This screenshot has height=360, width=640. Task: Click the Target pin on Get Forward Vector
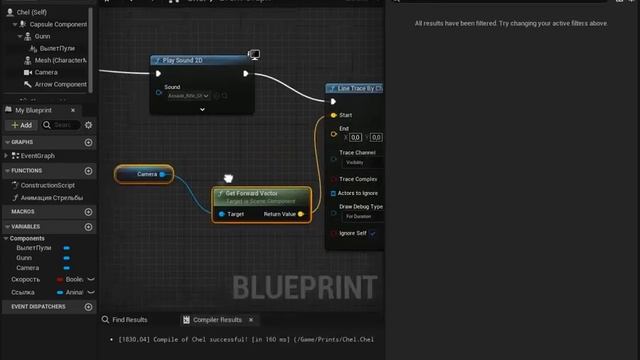tap(222, 214)
